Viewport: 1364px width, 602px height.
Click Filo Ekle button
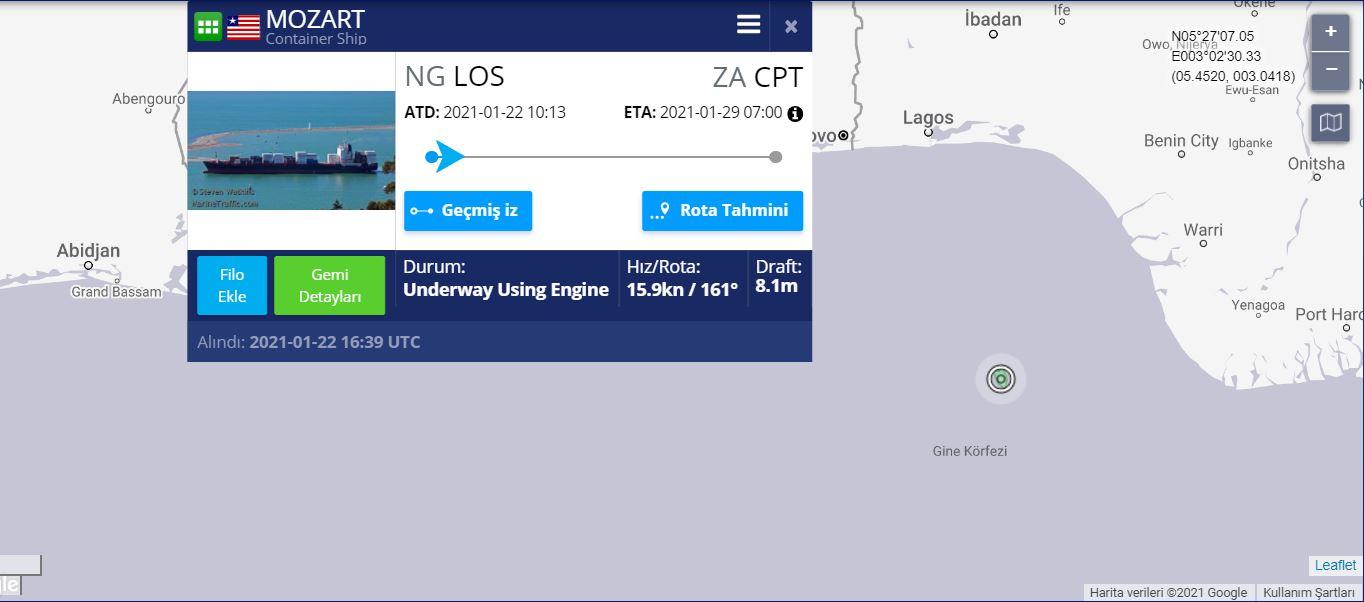[232, 285]
